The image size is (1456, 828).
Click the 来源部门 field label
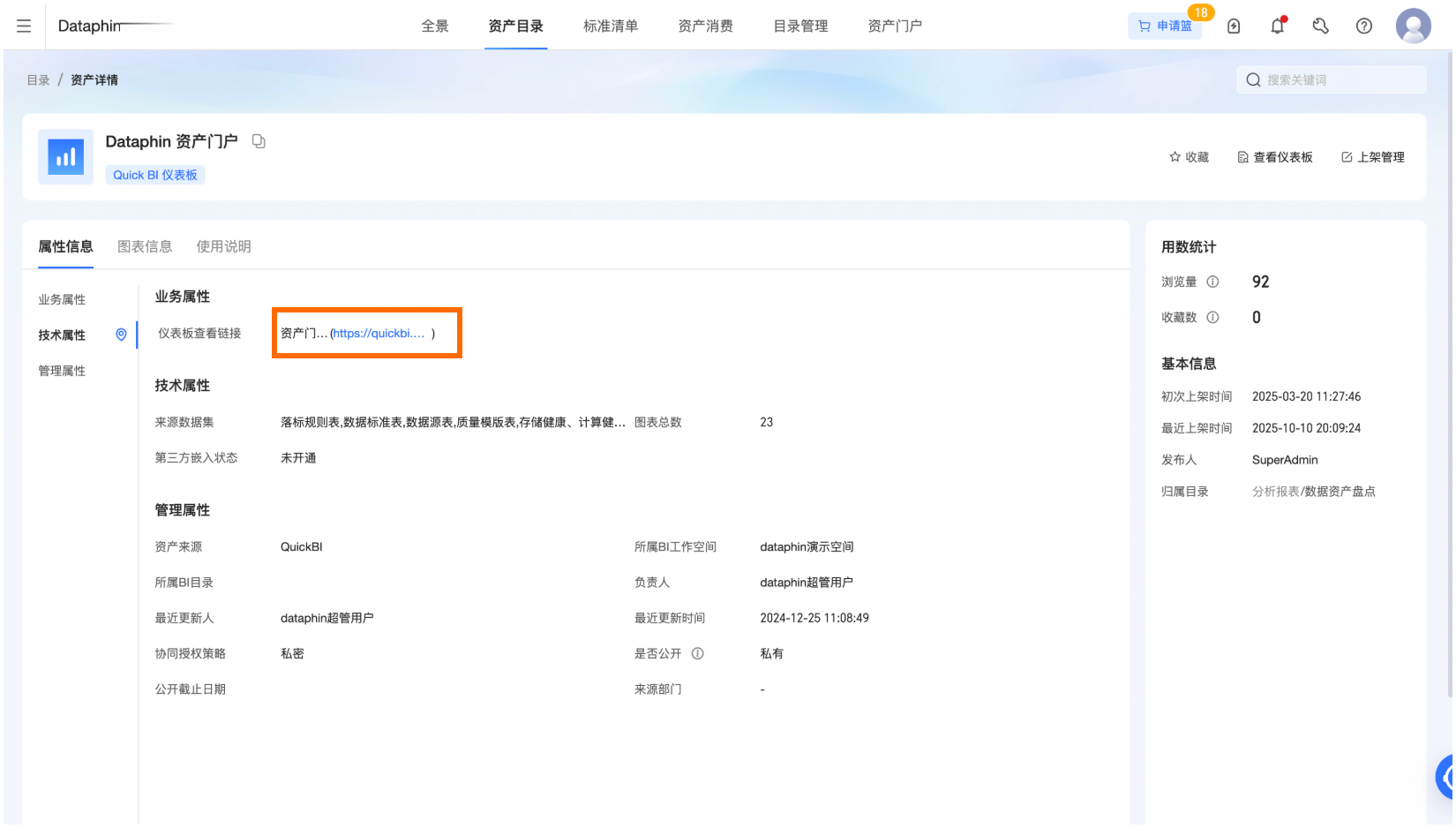tap(658, 689)
